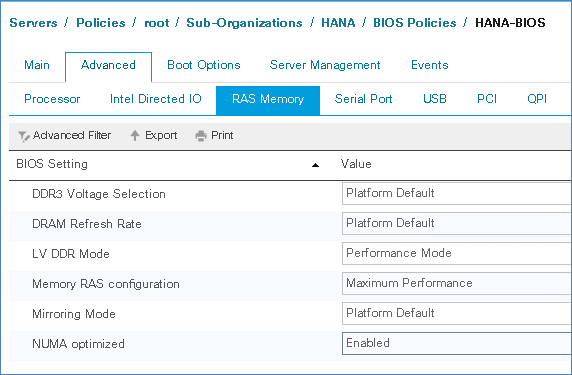Click the Policies breadcrumb link

tap(101, 23)
